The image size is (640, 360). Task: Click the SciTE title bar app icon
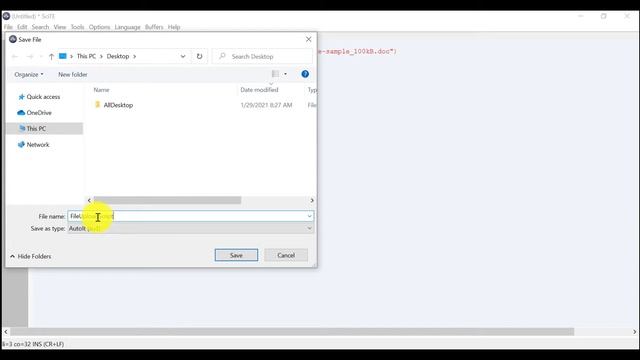pos(6,16)
